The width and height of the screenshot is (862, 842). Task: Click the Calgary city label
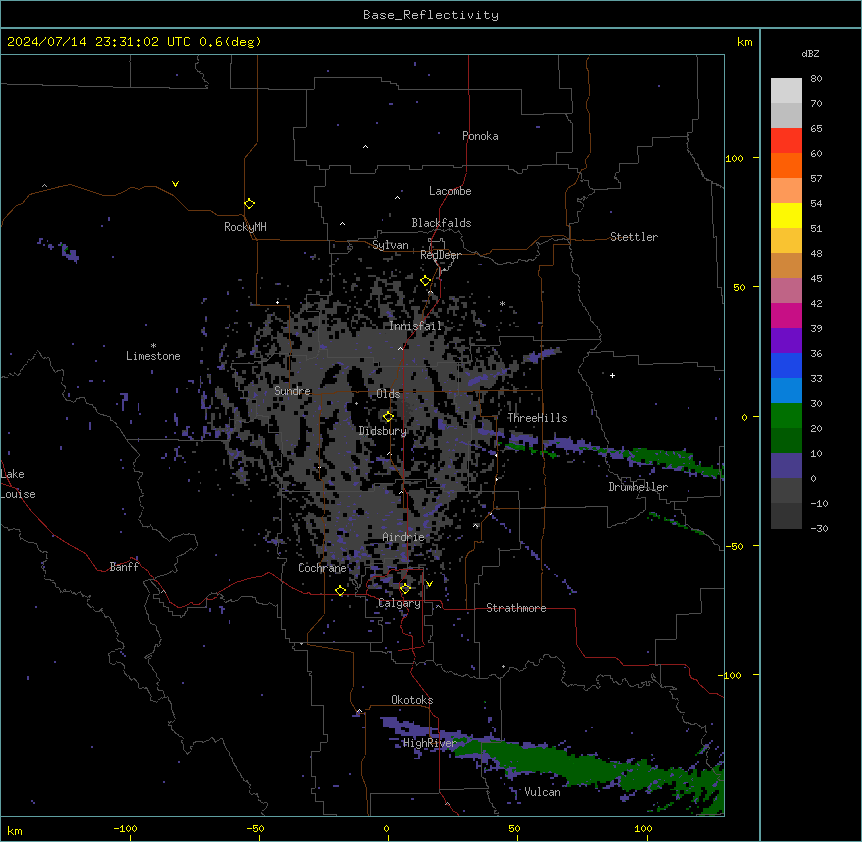point(399,603)
